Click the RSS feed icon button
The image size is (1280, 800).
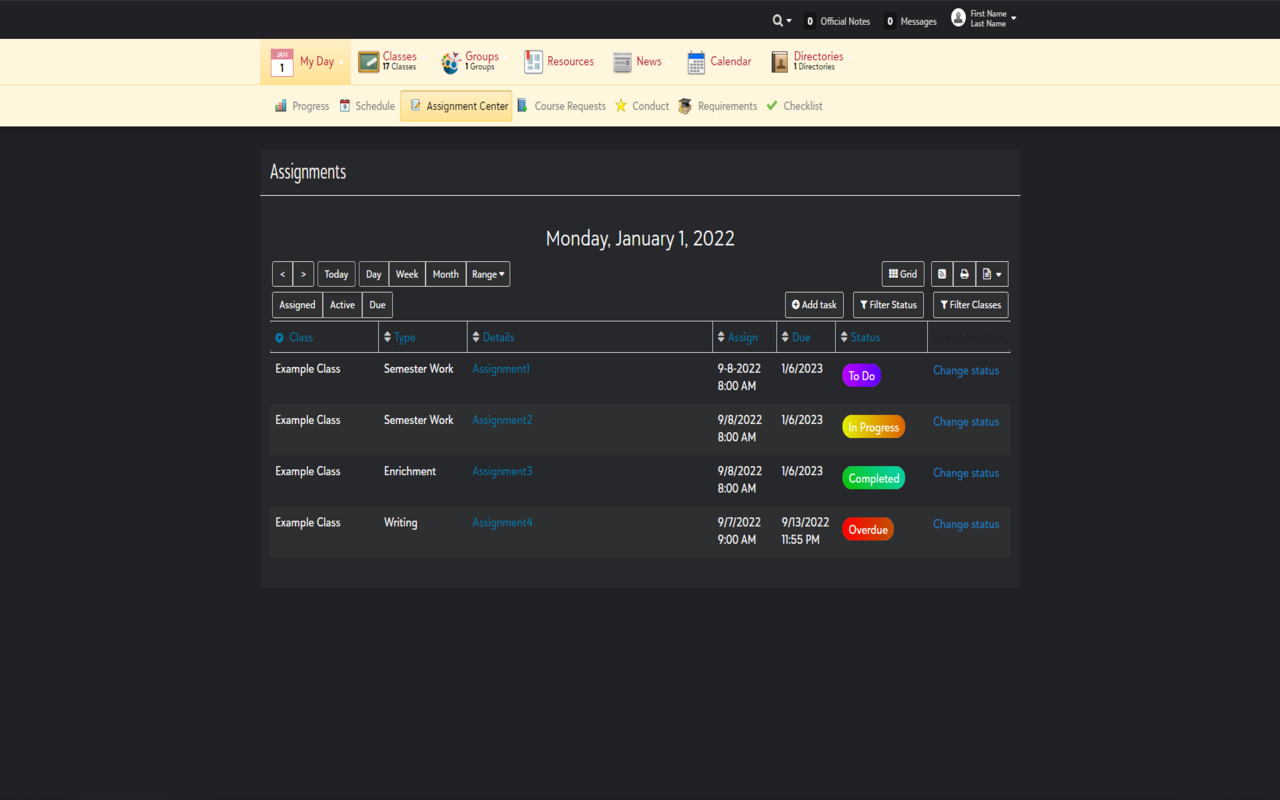pos(942,274)
